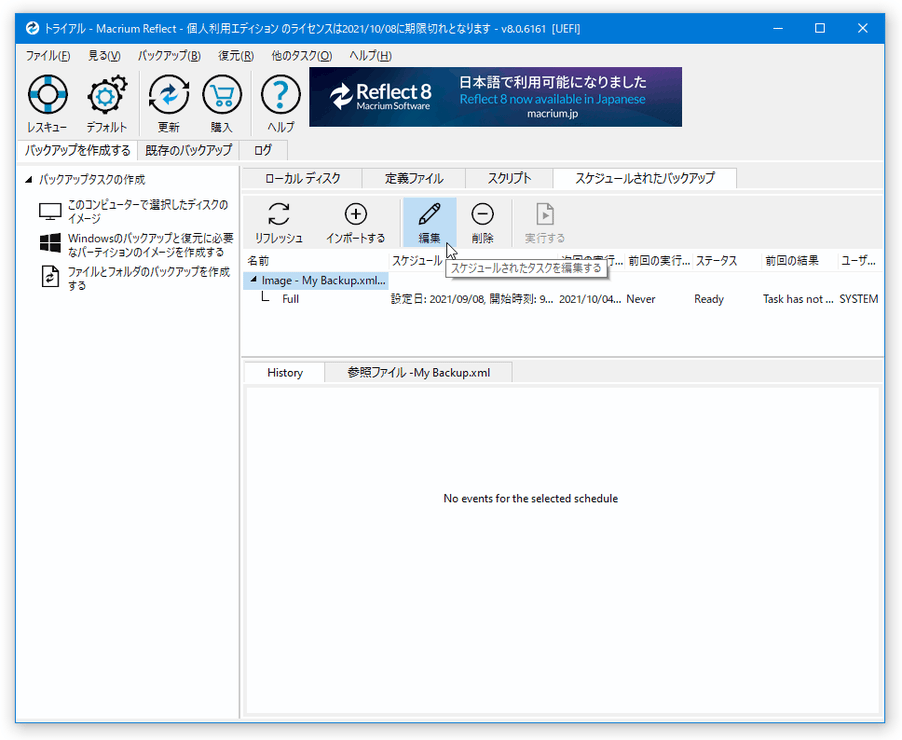Image resolution: width=902 pixels, height=740 pixels.
Task: Open the バックアップ(B) menu
Action: pos(169,56)
